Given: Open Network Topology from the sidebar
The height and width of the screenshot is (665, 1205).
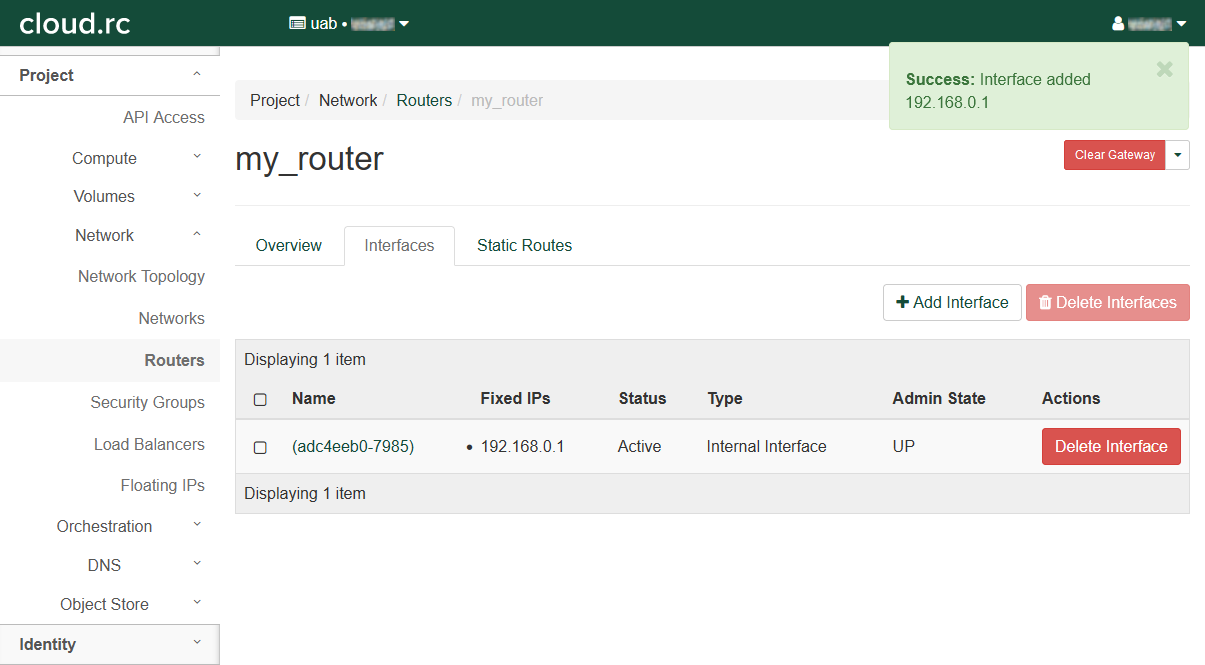Looking at the screenshot, I should [x=141, y=276].
